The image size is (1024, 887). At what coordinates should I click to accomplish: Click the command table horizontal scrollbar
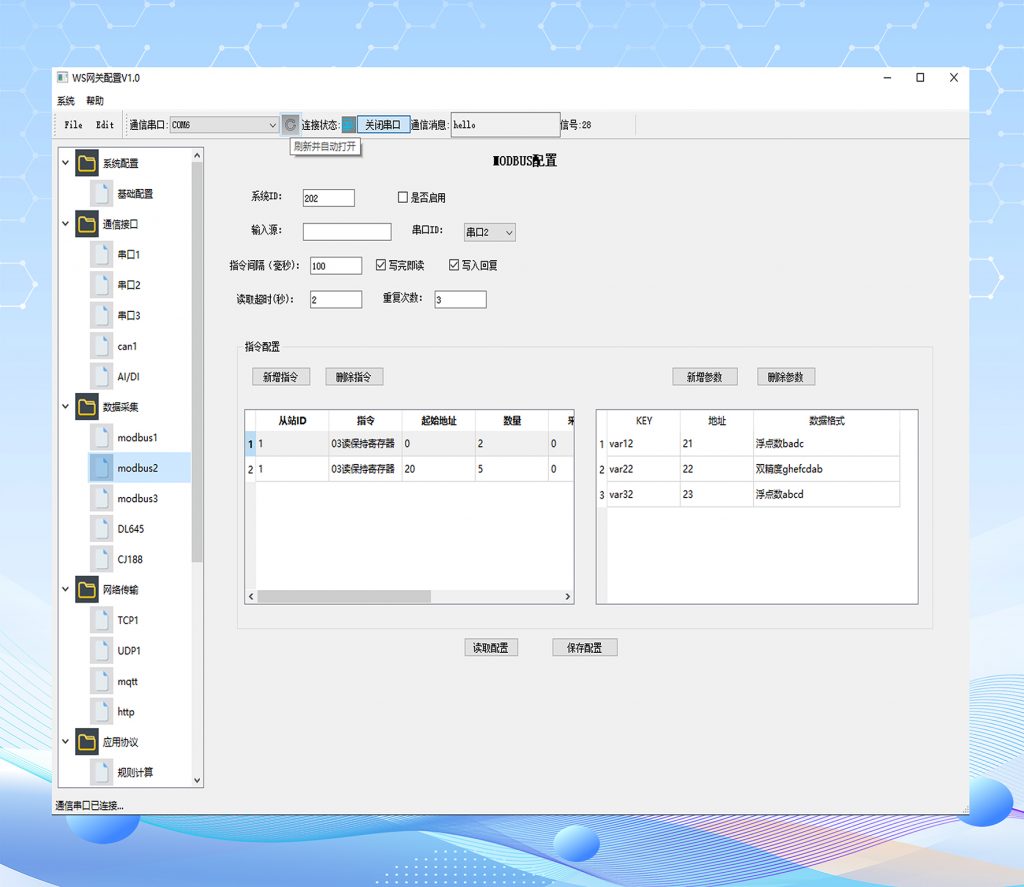click(x=343, y=596)
